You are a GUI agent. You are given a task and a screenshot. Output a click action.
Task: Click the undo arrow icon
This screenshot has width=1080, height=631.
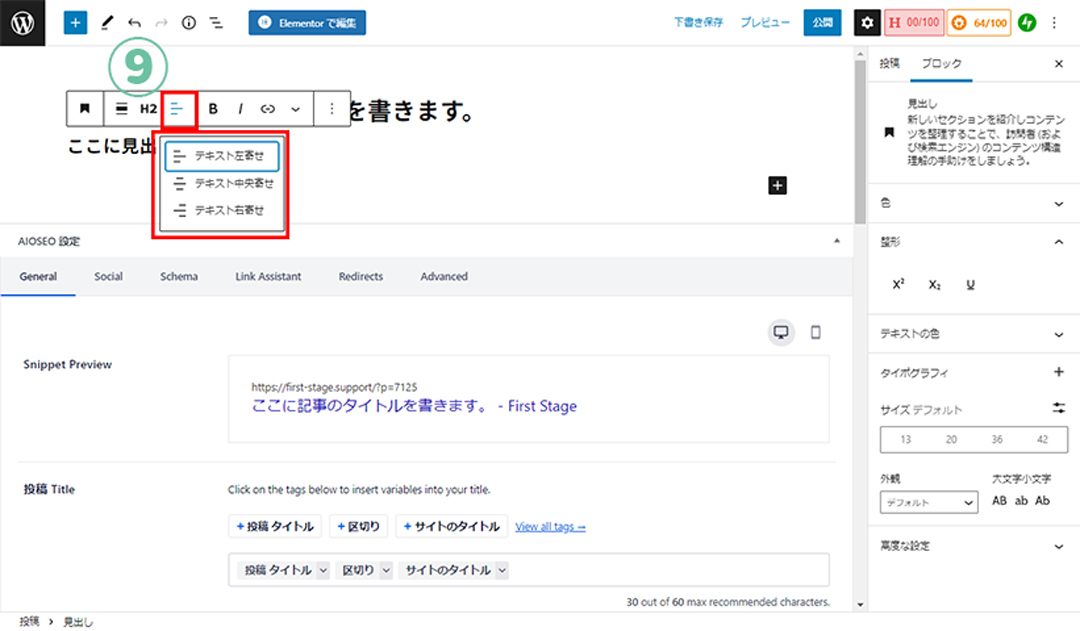[134, 23]
